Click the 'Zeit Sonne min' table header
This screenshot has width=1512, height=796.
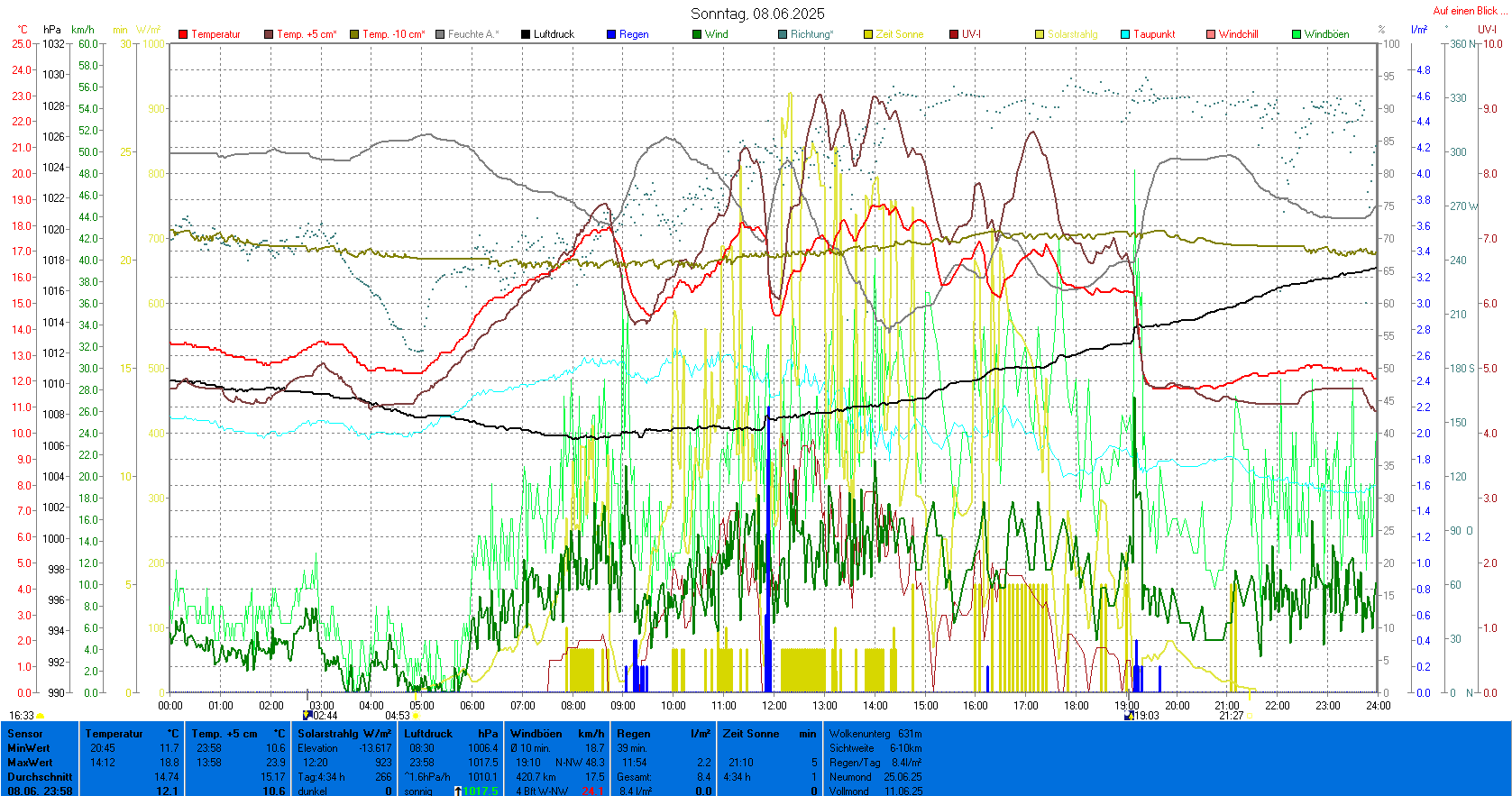coord(769,734)
